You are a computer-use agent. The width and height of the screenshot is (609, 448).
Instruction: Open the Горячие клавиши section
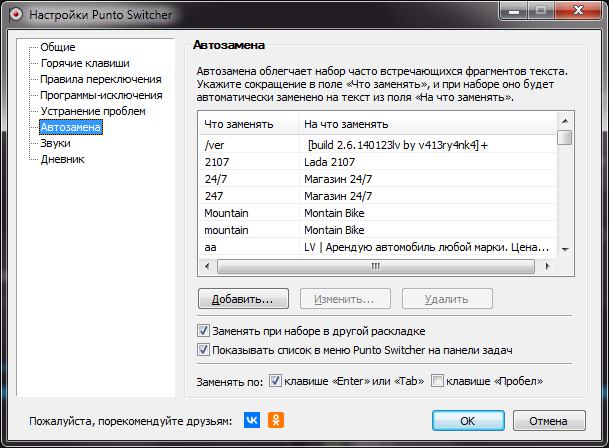click(85, 63)
